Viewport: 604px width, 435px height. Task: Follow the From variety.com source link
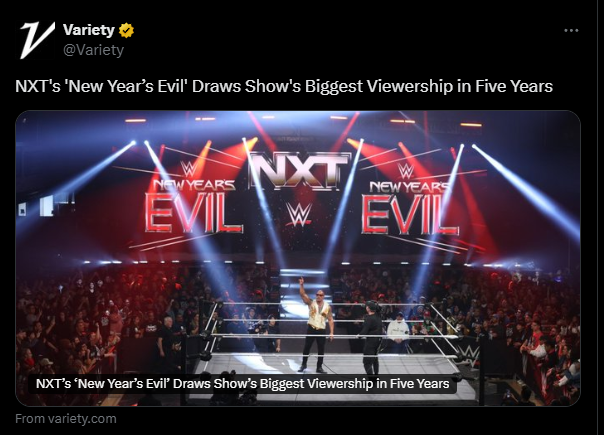click(x=66, y=419)
